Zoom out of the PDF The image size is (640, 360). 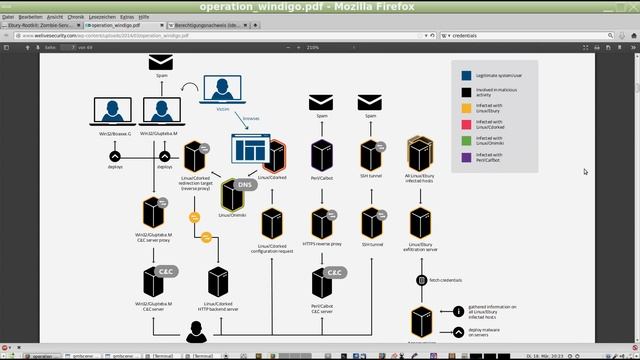(288, 47)
